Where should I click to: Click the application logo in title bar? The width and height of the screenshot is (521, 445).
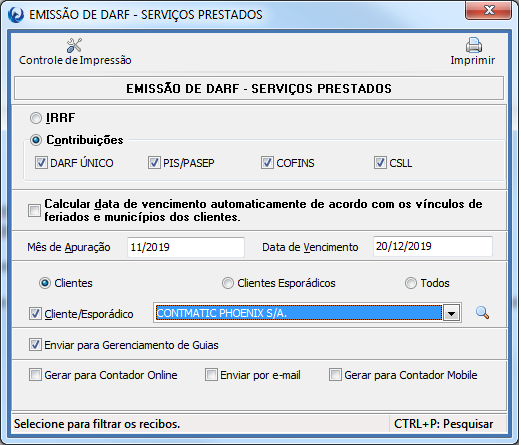(16, 15)
